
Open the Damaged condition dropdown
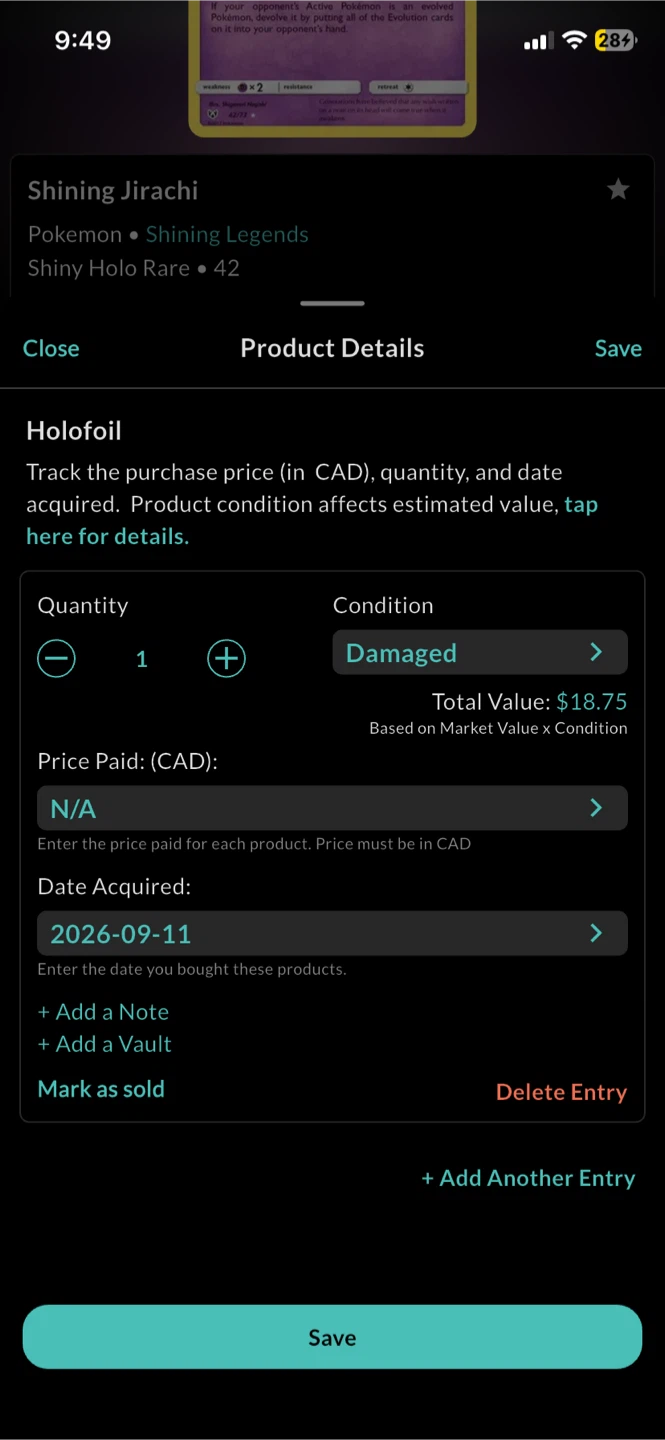[480, 653]
